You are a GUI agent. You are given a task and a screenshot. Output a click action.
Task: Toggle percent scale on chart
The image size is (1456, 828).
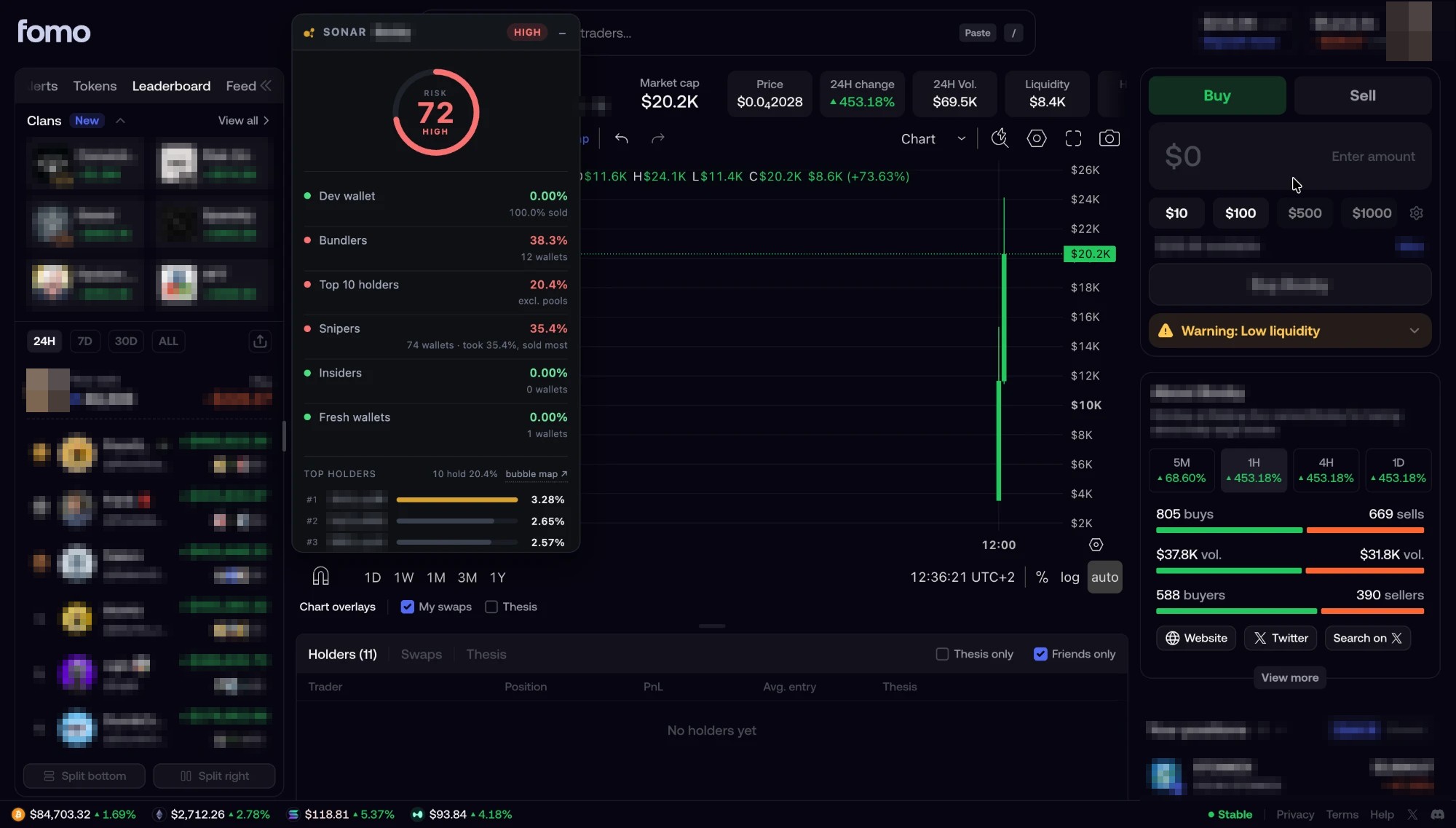point(1042,577)
